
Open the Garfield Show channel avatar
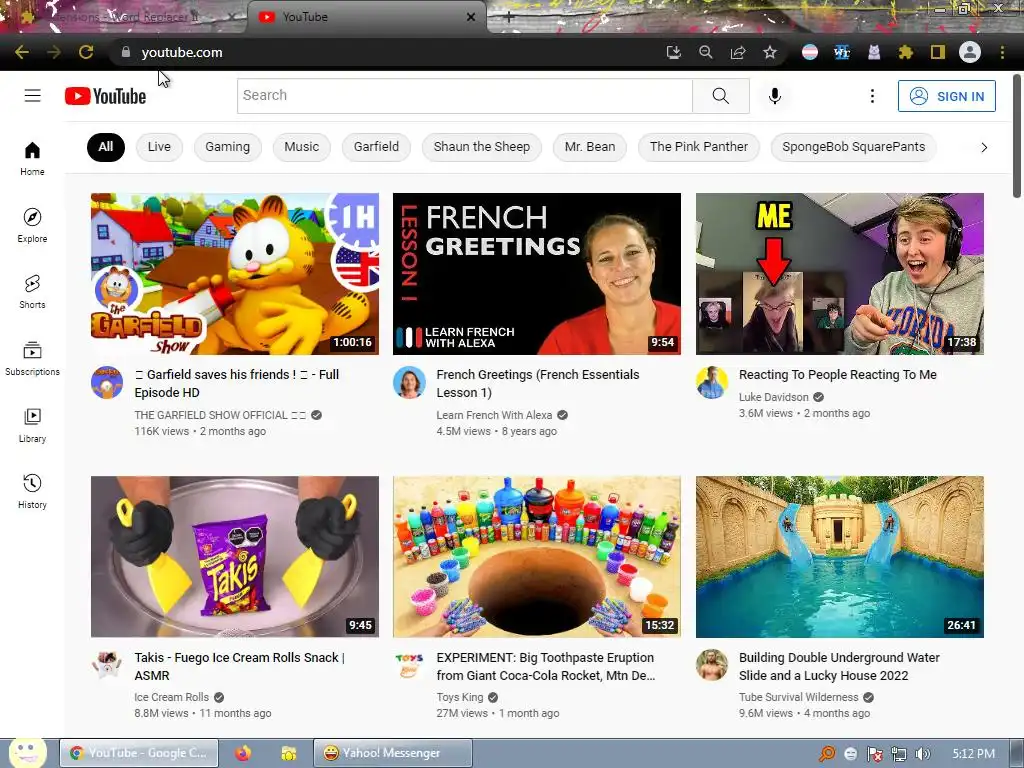107,382
